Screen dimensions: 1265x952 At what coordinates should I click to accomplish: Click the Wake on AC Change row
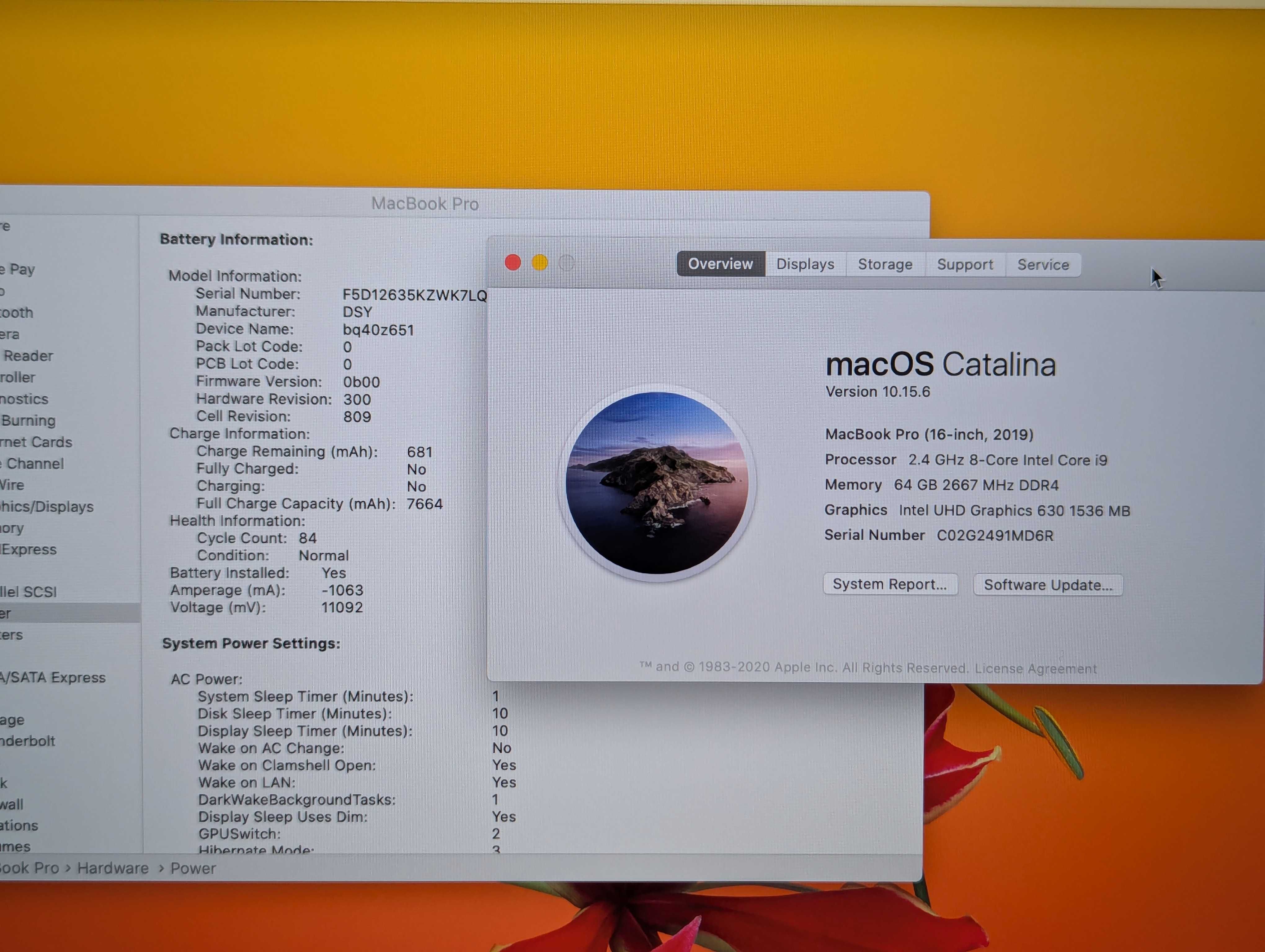[355, 748]
